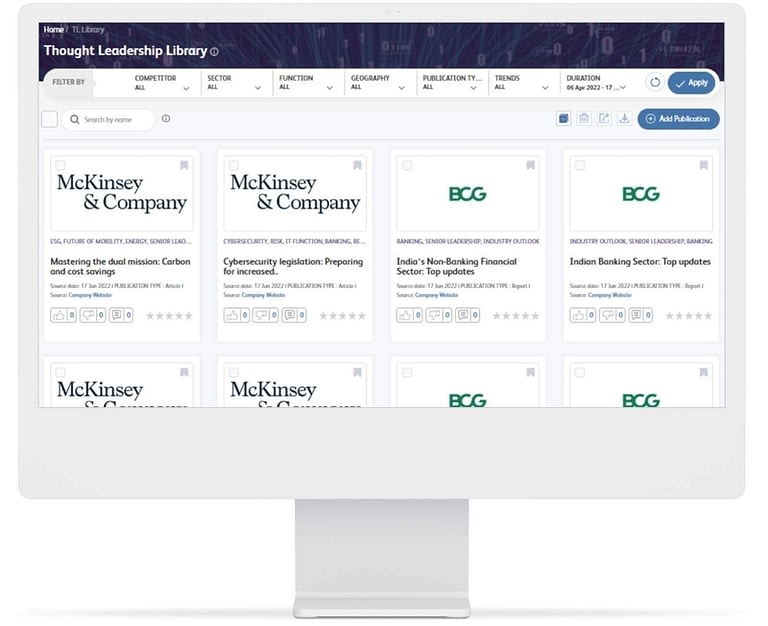Rate Indian Banking Sector report one star
This screenshot has height=626, width=768.
(x=670, y=316)
